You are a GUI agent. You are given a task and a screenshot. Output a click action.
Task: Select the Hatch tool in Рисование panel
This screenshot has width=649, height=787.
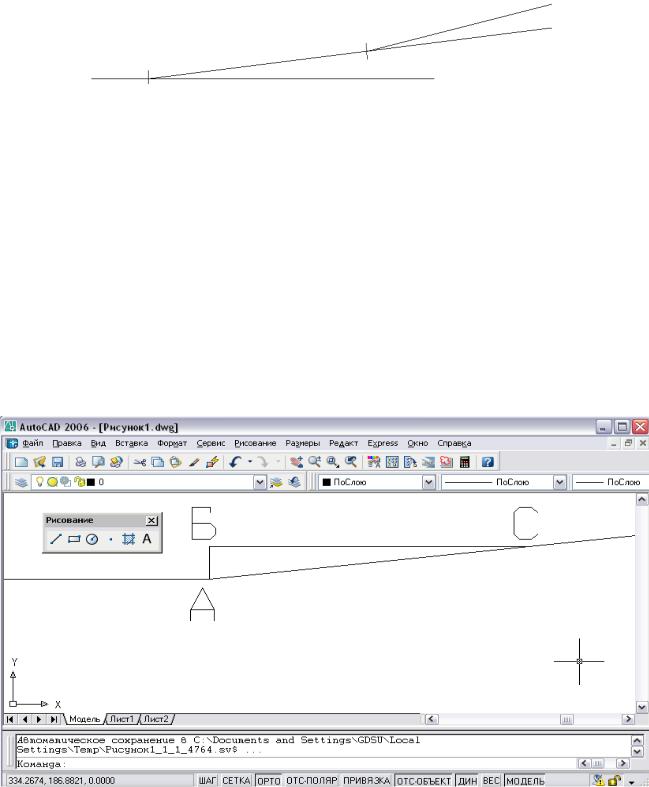(x=128, y=539)
